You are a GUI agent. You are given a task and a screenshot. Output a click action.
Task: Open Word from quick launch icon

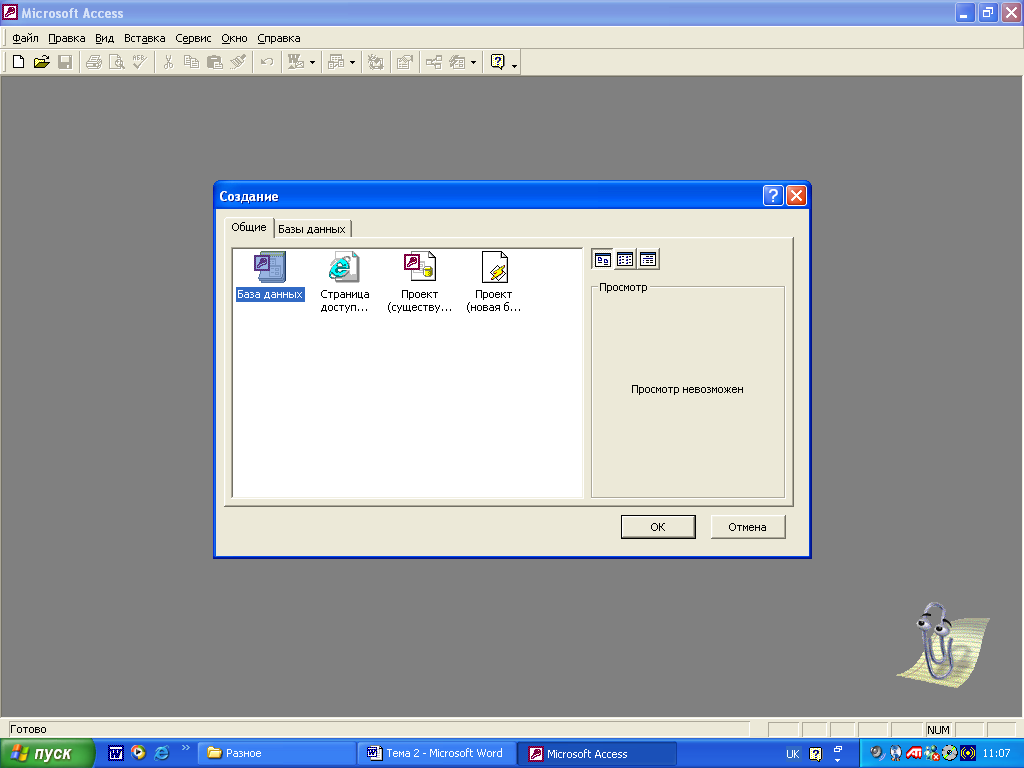(x=116, y=753)
